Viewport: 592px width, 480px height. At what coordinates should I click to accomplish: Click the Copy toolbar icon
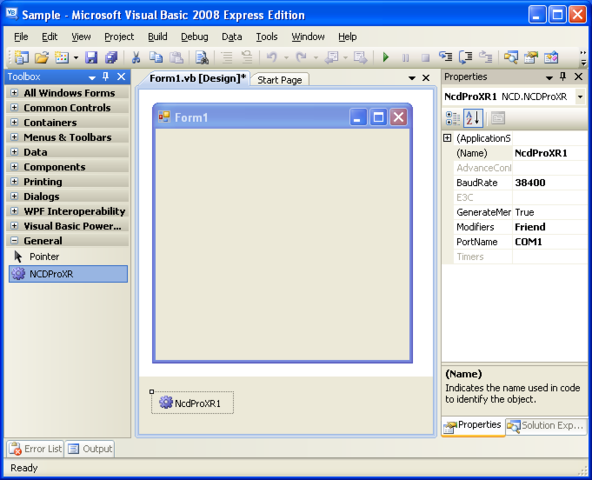pos(156,57)
